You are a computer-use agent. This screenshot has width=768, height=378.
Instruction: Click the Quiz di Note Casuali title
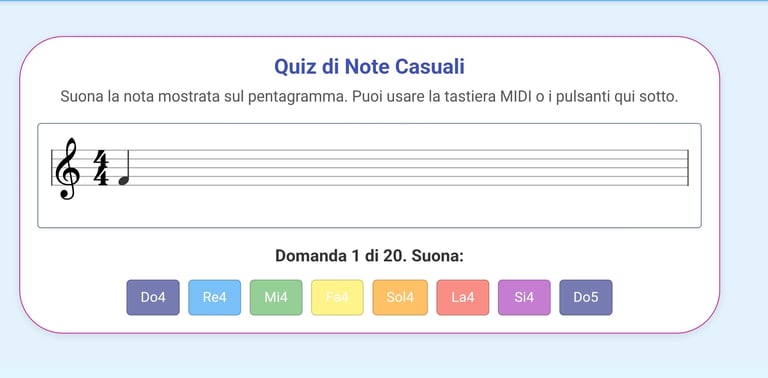click(x=369, y=67)
